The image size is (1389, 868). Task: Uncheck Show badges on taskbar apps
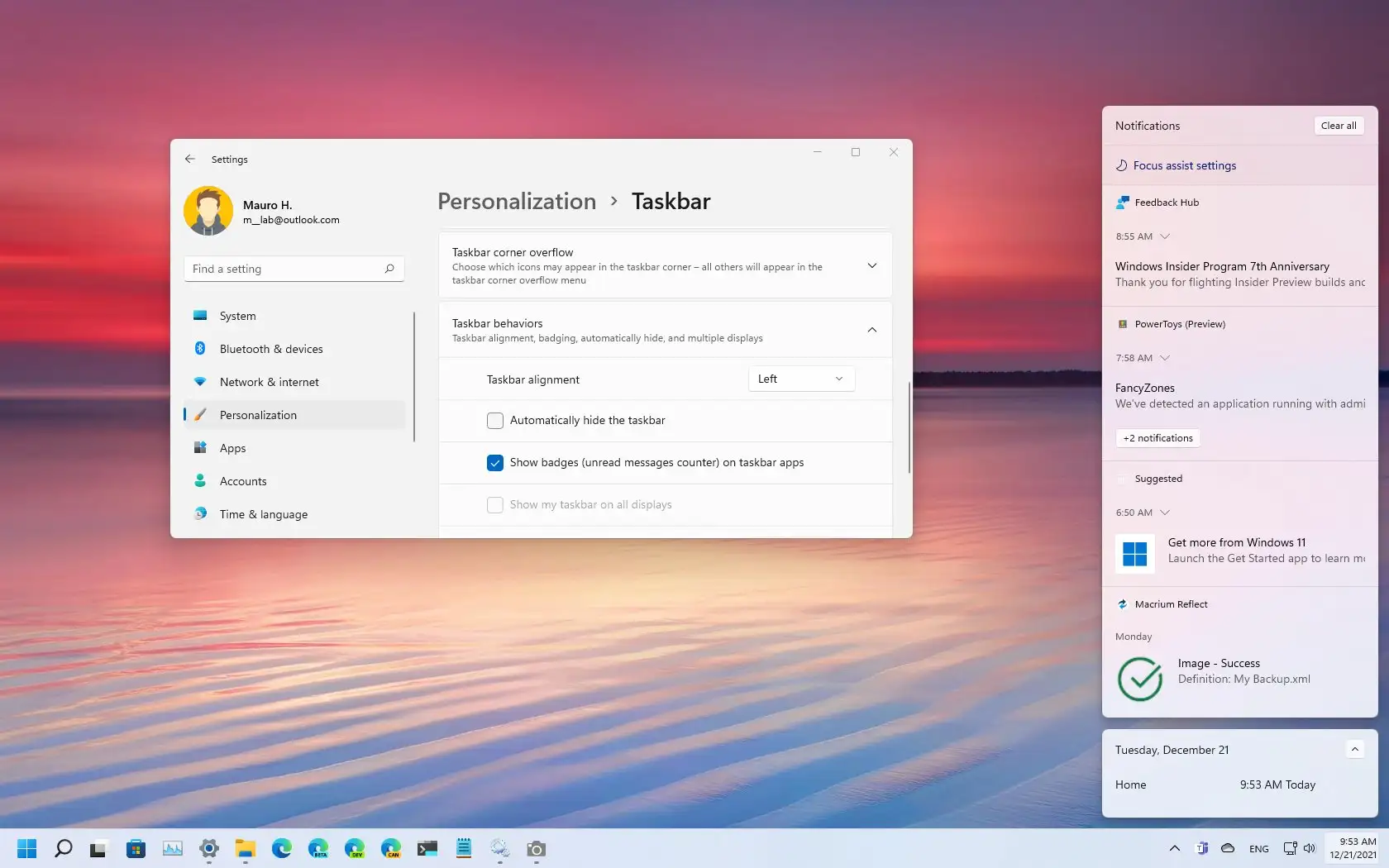pos(495,463)
